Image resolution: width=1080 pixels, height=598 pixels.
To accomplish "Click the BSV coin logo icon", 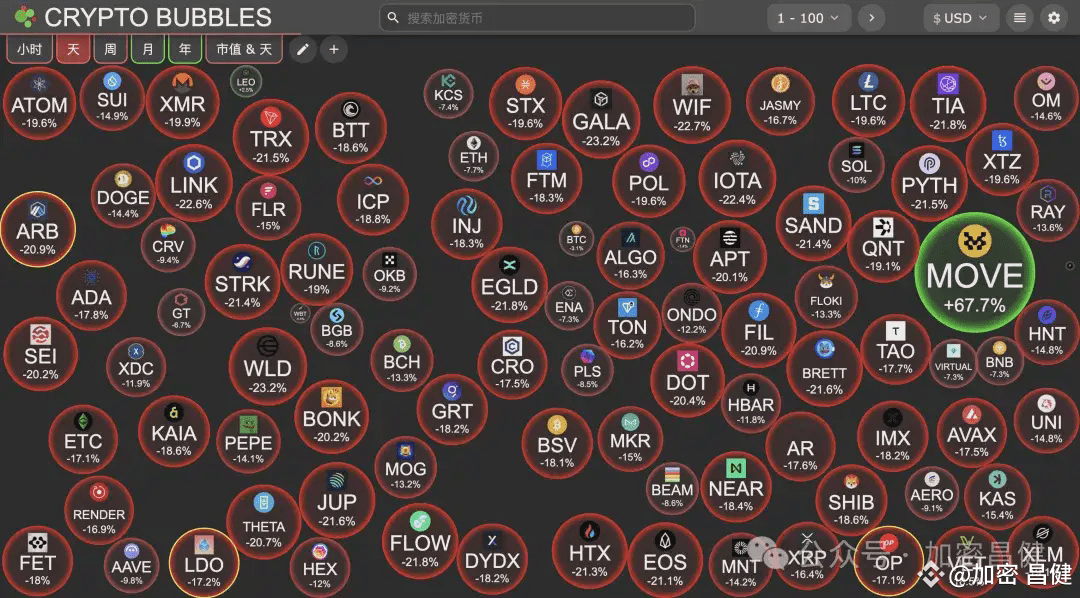I will [x=557, y=424].
